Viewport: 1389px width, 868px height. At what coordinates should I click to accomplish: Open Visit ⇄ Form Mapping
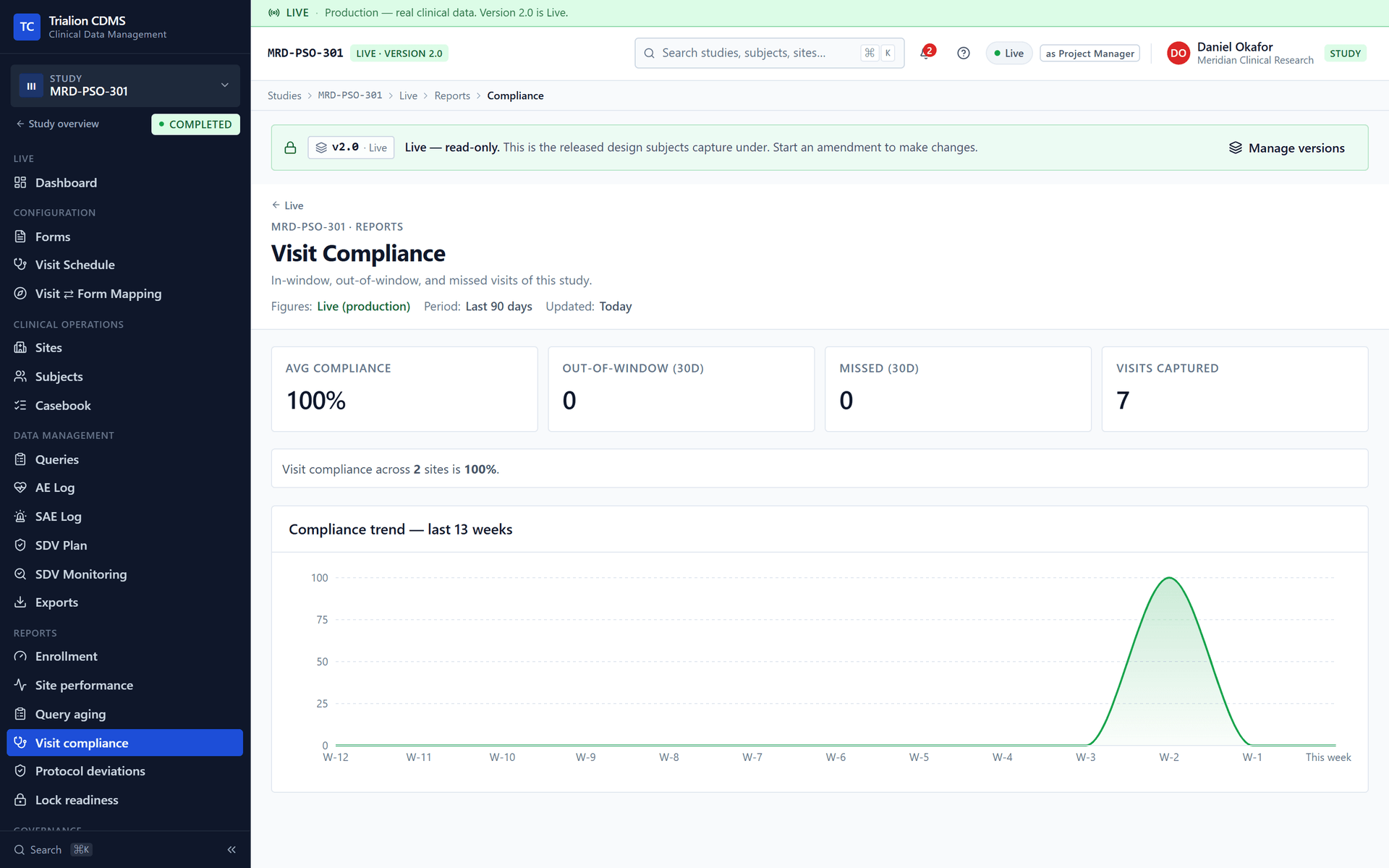pyautogui.click(x=124, y=294)
